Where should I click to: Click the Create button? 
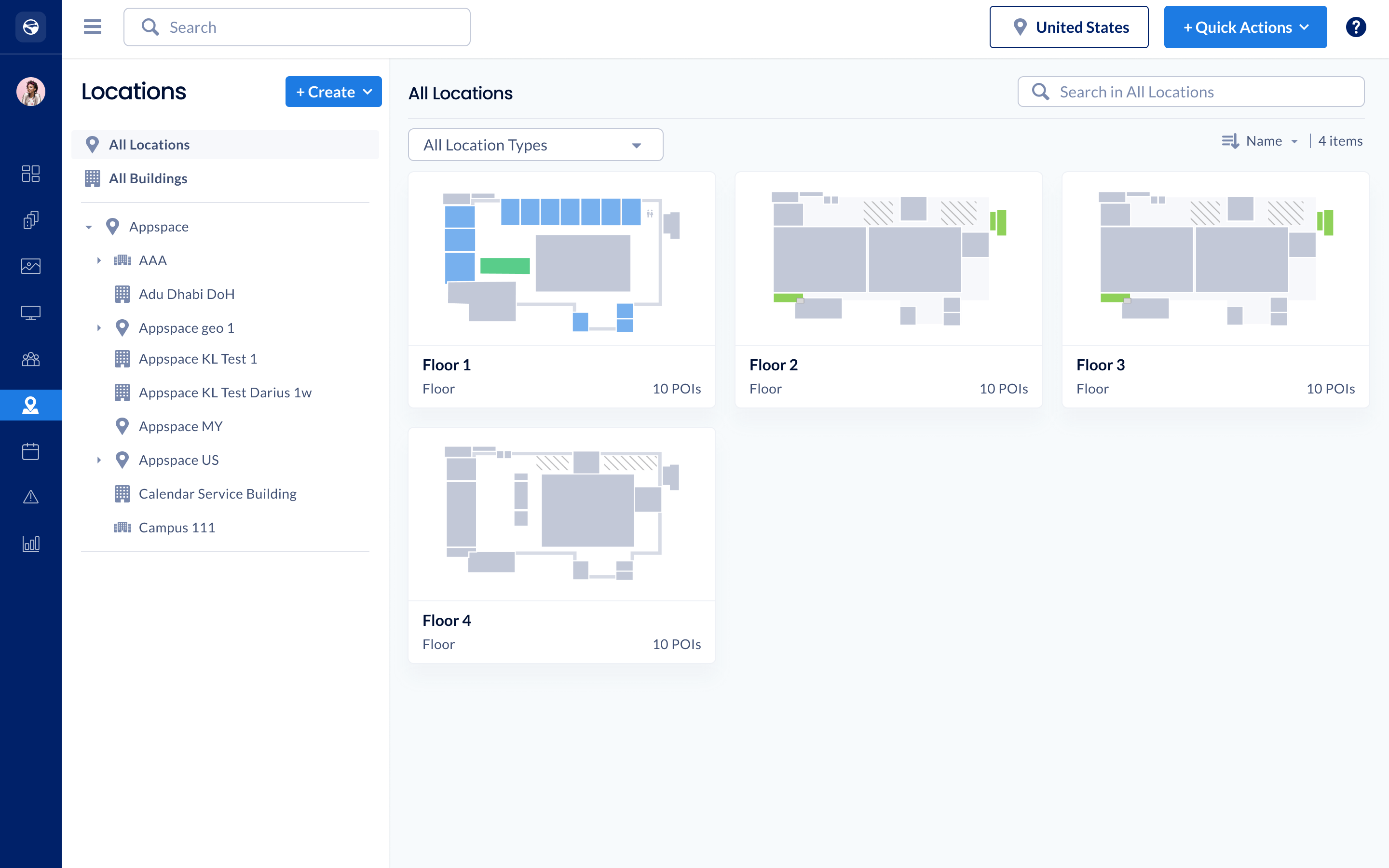tap(333, 92)
